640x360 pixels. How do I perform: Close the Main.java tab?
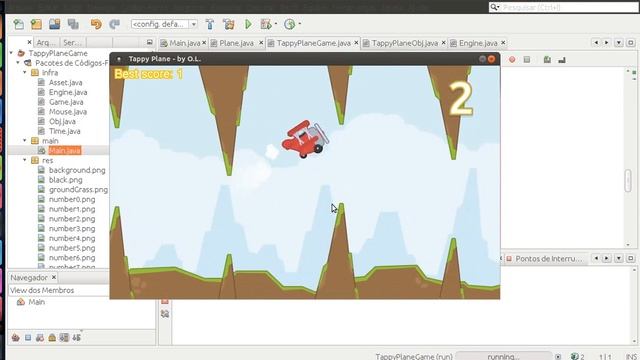204,42
